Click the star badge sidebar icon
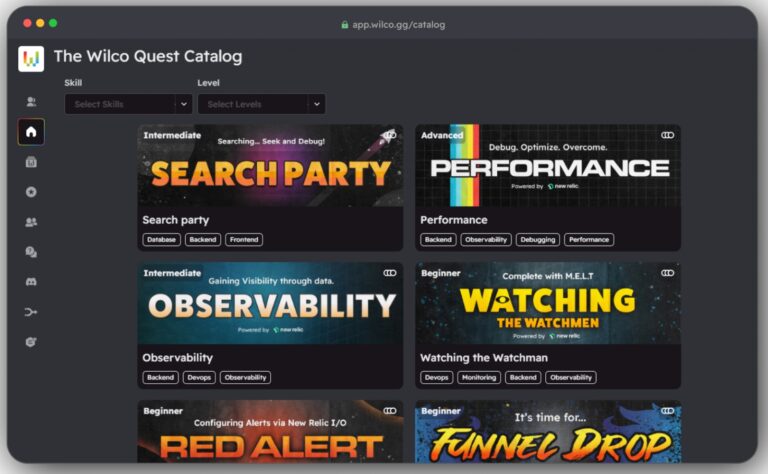This screenshot has height=474, width=768. click(31, 192)
